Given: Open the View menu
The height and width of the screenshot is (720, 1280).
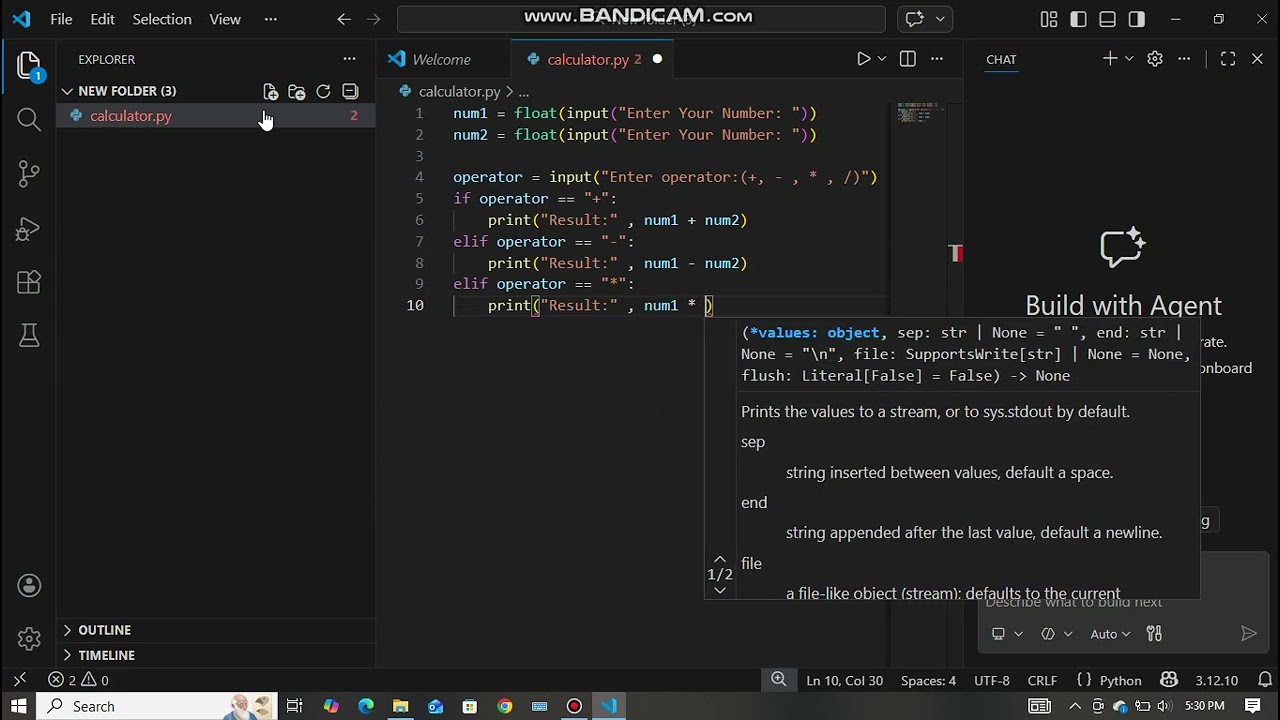Looking at the screenshot, I should click(x=225, y=19).
